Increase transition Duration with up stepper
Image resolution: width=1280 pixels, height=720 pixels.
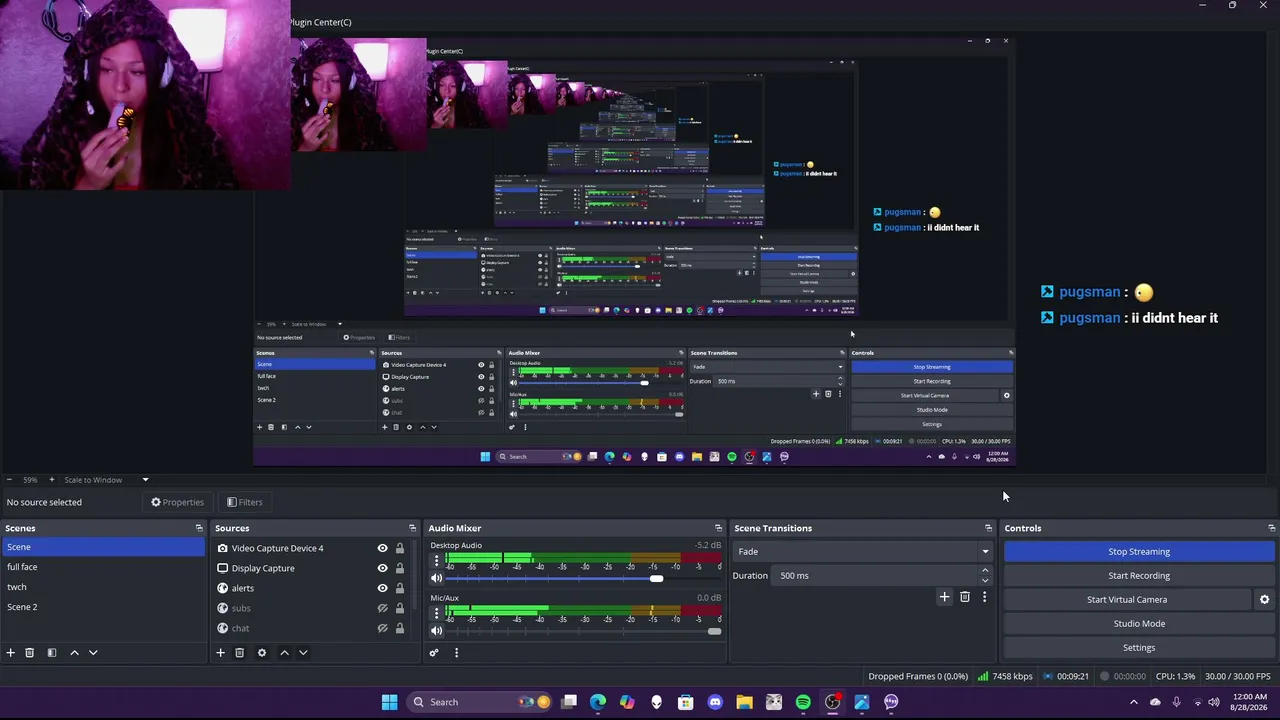985,571
